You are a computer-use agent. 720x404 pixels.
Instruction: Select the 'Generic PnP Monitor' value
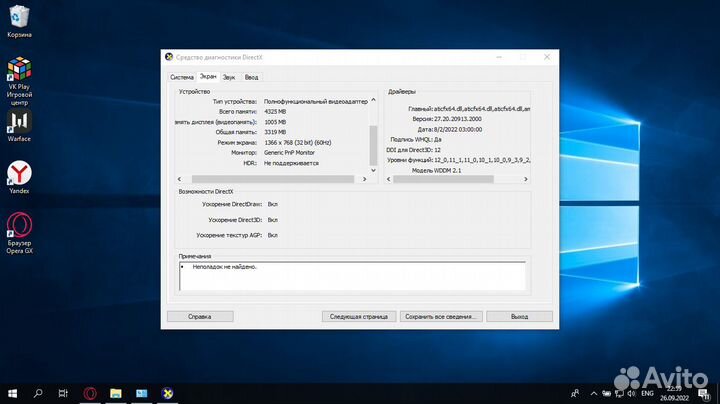point(289,152)
